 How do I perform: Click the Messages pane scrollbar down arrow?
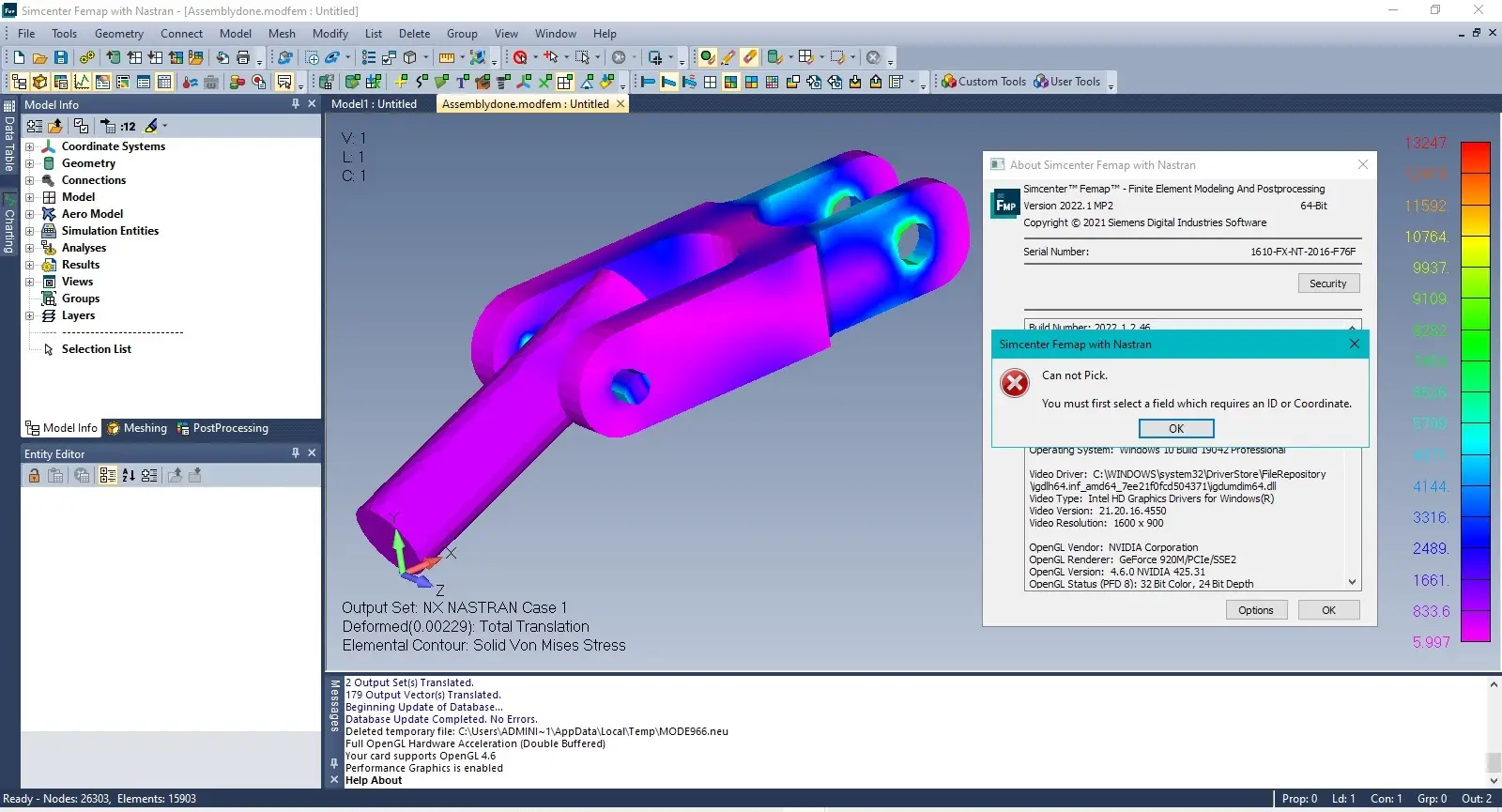[x=1494, y=780]
